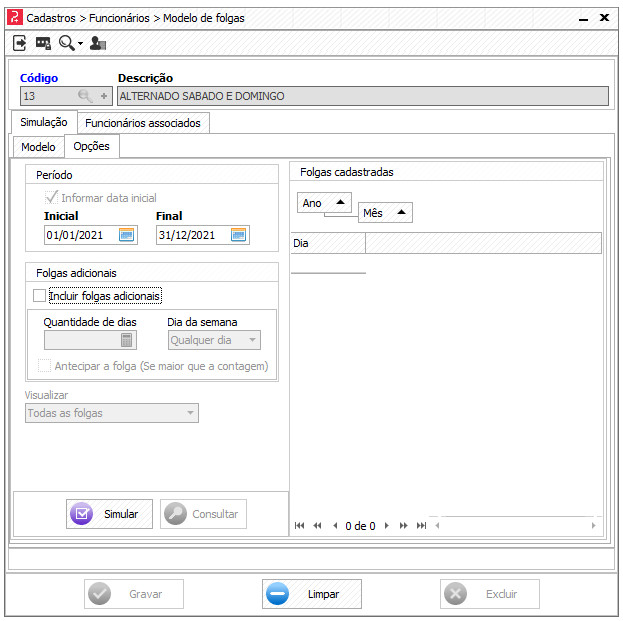Go to first record in navigator

pyautogui.click(x=300, y=526)
